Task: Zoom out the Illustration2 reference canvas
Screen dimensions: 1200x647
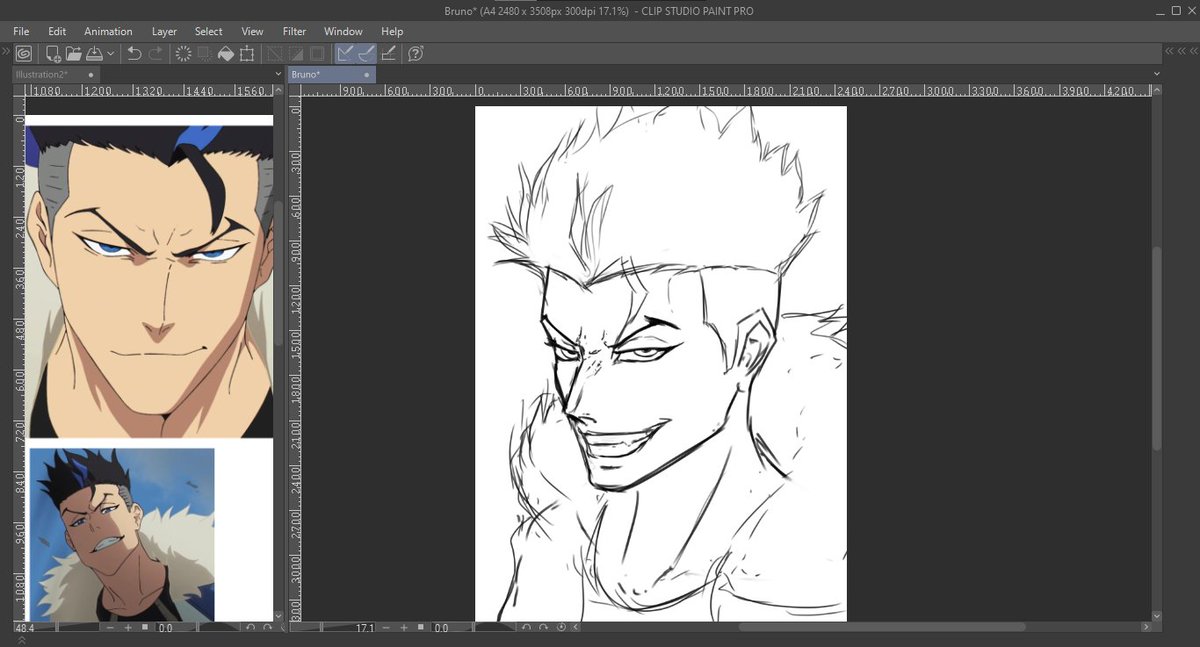Action: tap(110, 628)
